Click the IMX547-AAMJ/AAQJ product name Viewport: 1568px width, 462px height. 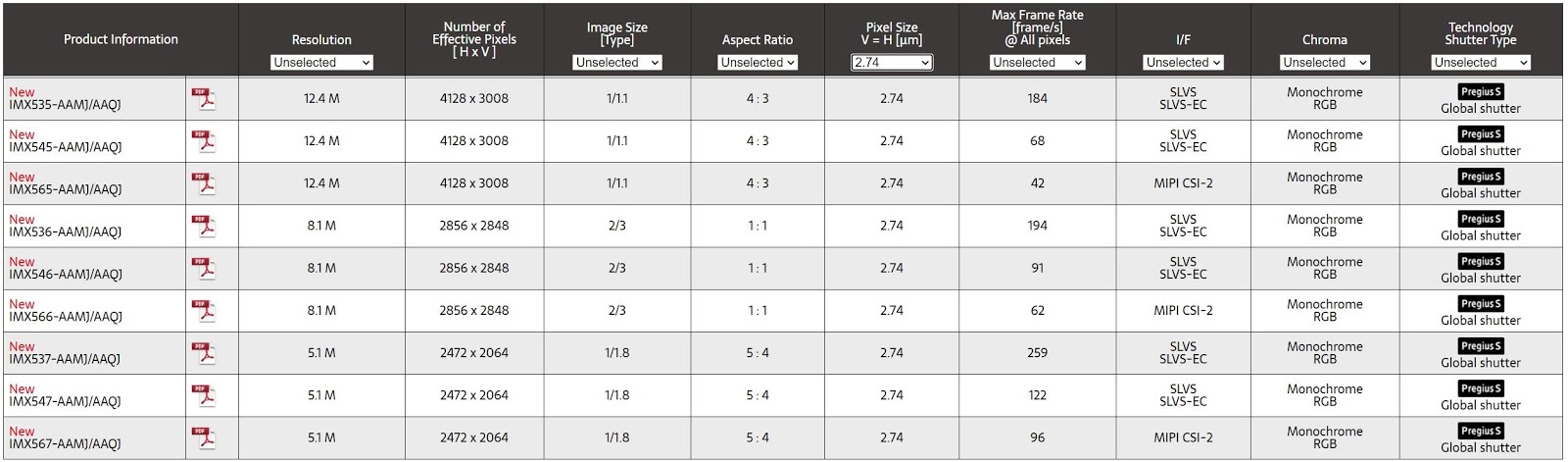pos(65,401)
